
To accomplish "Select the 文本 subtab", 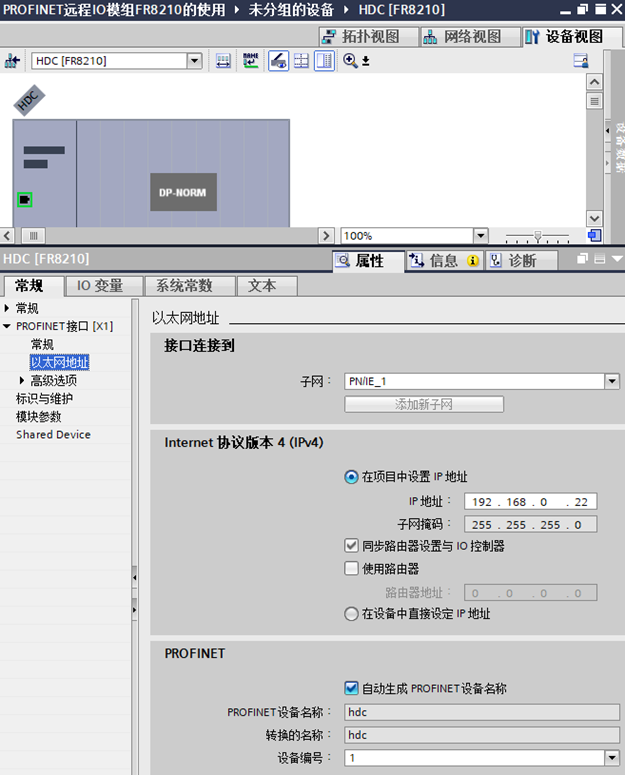I will click(x=267, y=286).
